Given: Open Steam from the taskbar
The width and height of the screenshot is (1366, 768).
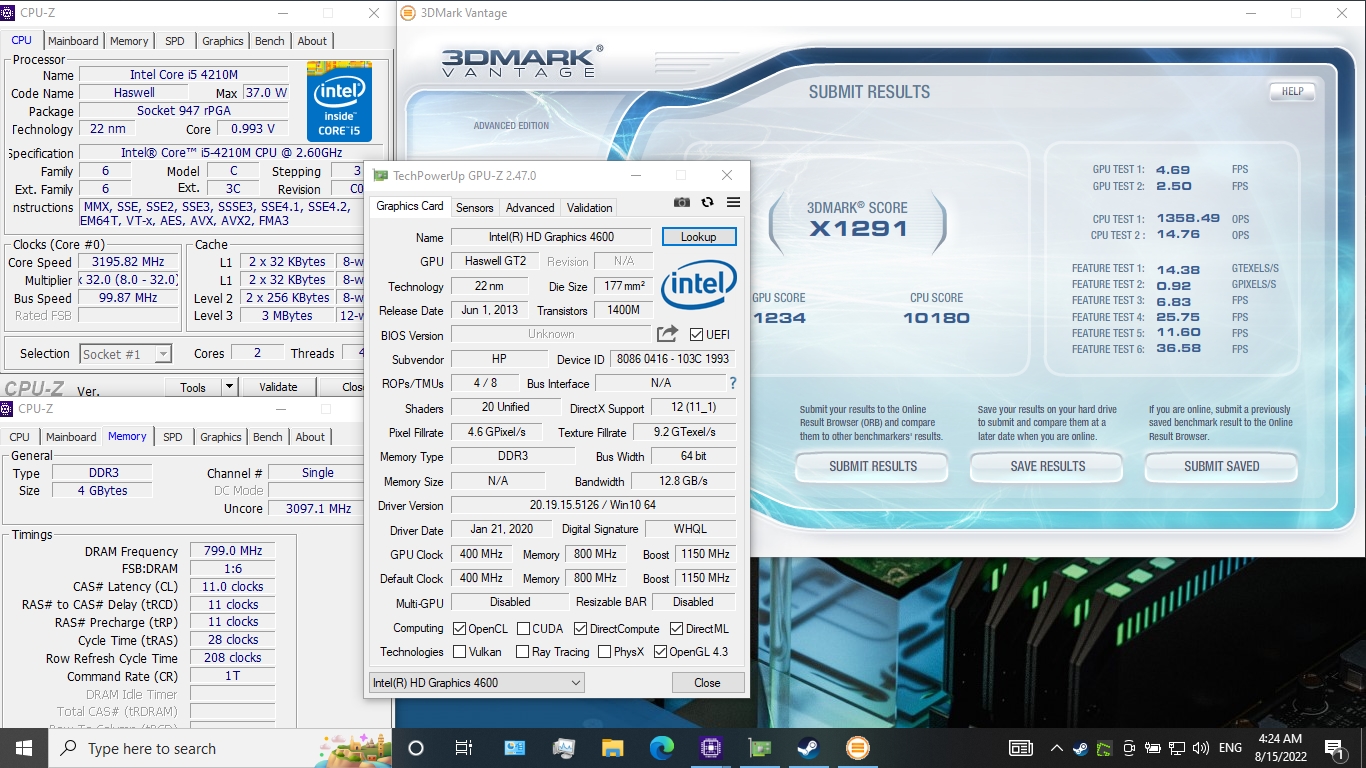Looking at the screenshot, I should pos(808,748).
